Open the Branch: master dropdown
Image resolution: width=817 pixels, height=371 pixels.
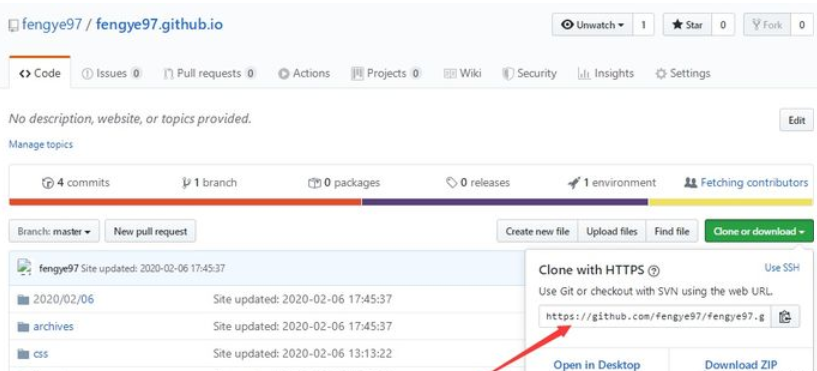tap(54, 231)
